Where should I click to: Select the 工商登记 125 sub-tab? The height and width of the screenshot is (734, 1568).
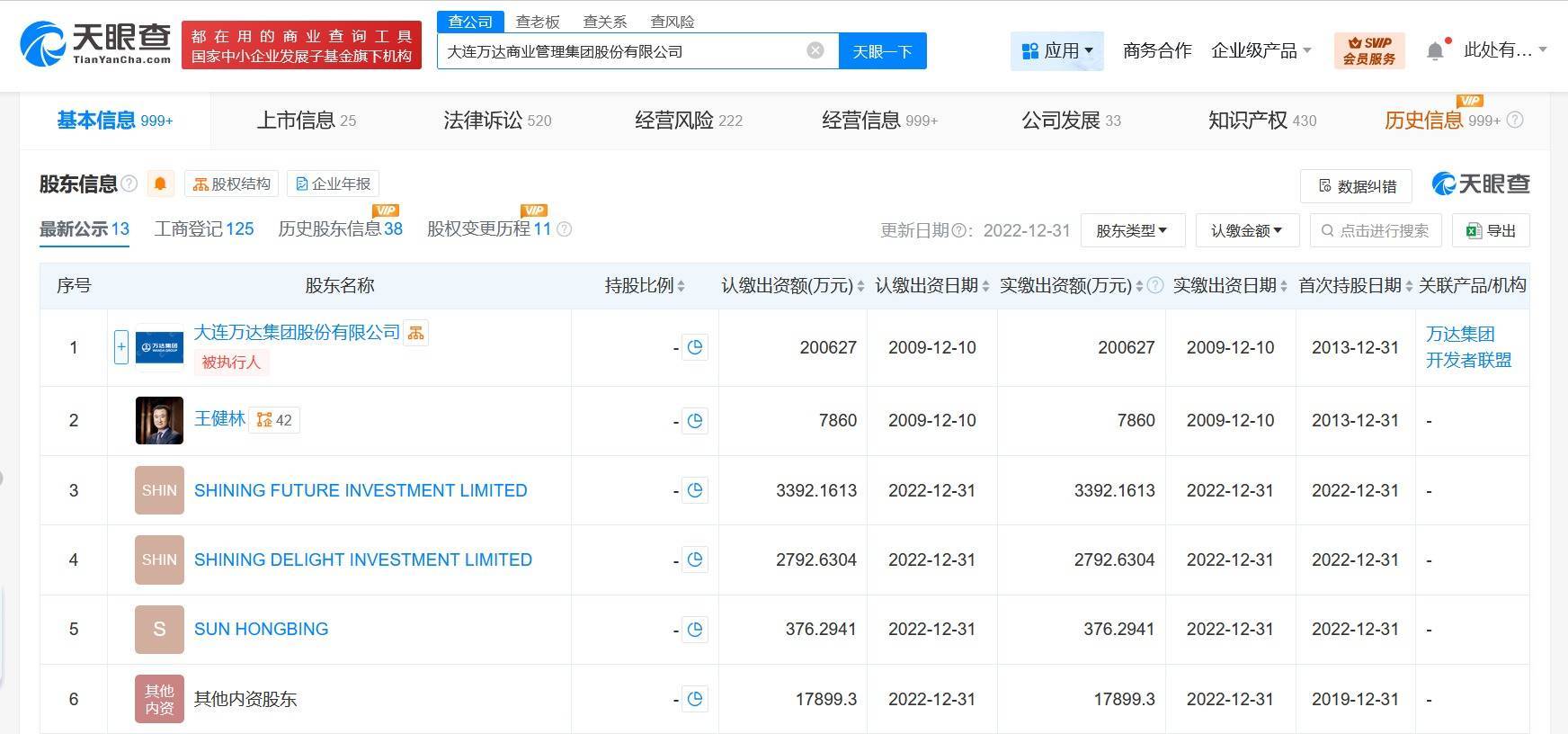(204, 228)
